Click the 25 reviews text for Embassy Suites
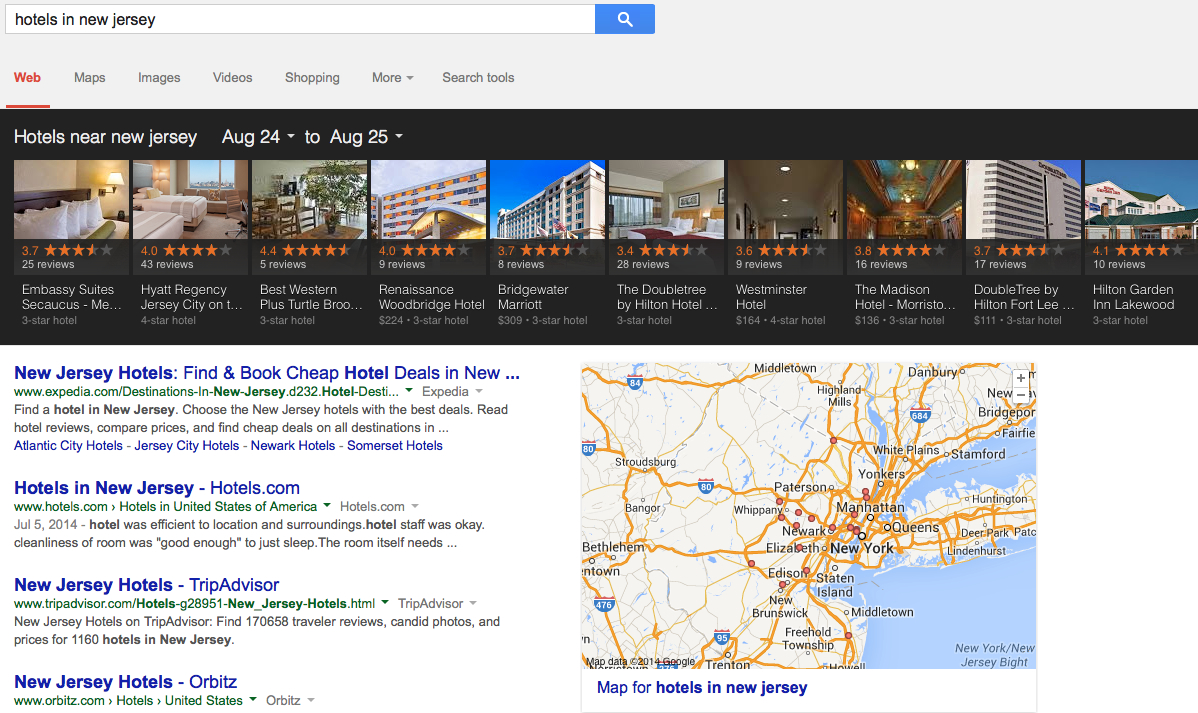The width and height of the screenshot is (1198, 713). point(48,264)
